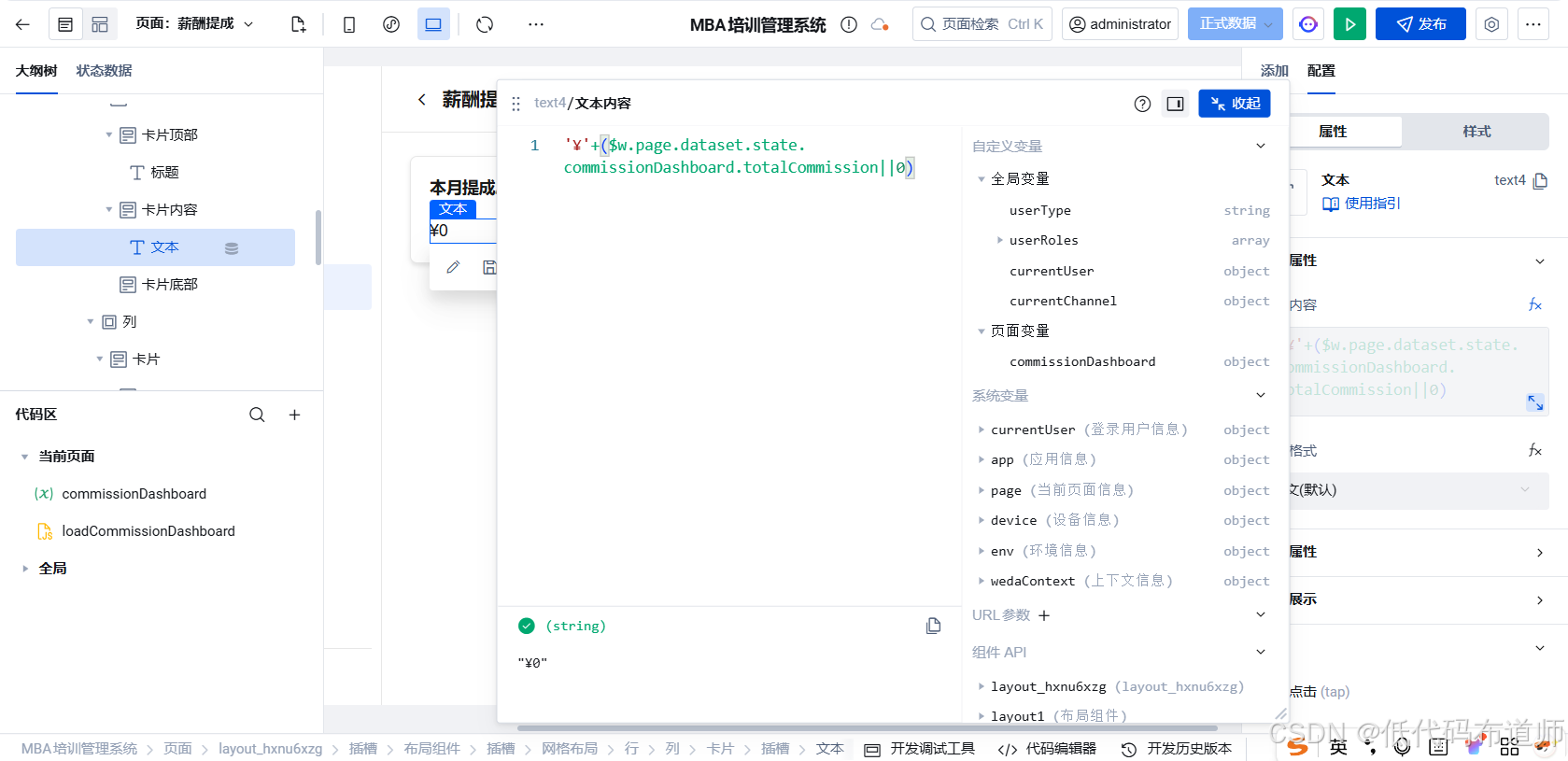This screenshot has height=761, width=1568.
Task: Open the 使用指引 guide link
Action: click(1361, 204)
